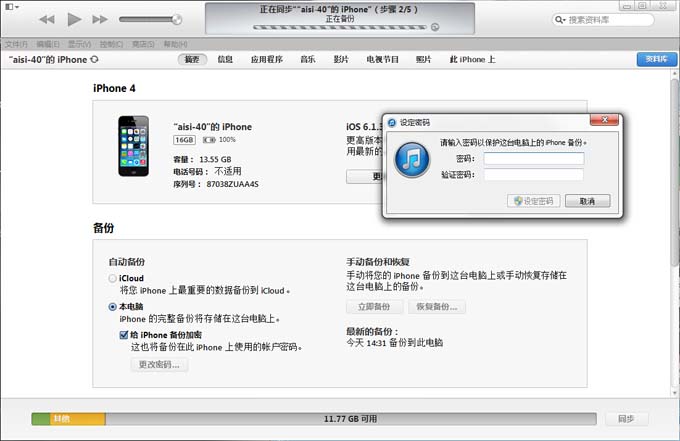
Task: Toggle Encrypt iPhone backup checkbox
Action: 124,335
